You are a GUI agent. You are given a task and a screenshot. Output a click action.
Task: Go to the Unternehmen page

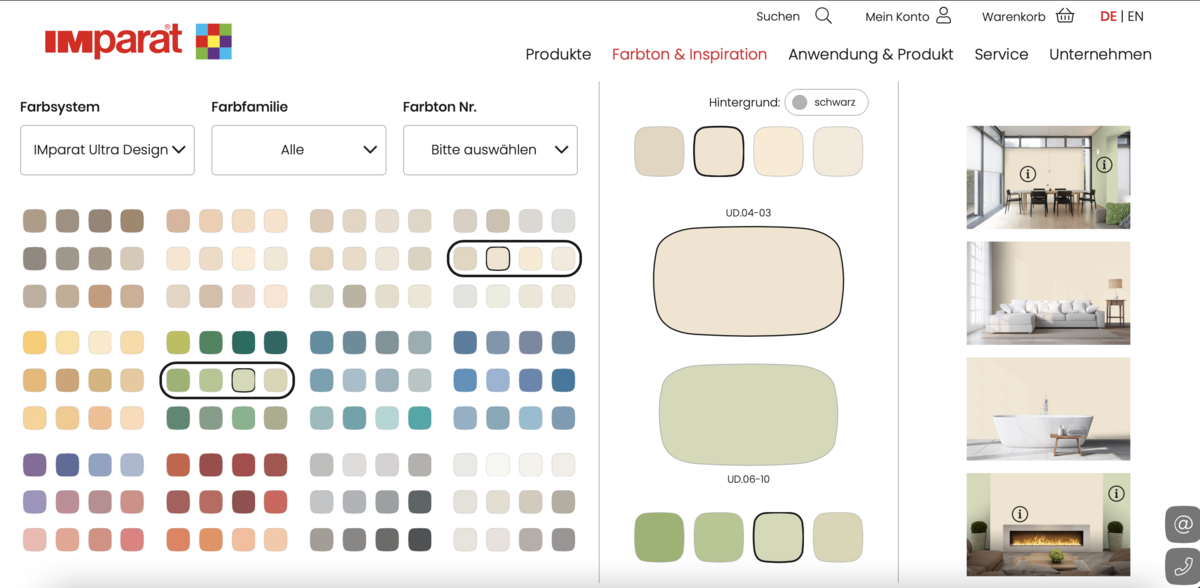coord(1100,54)
